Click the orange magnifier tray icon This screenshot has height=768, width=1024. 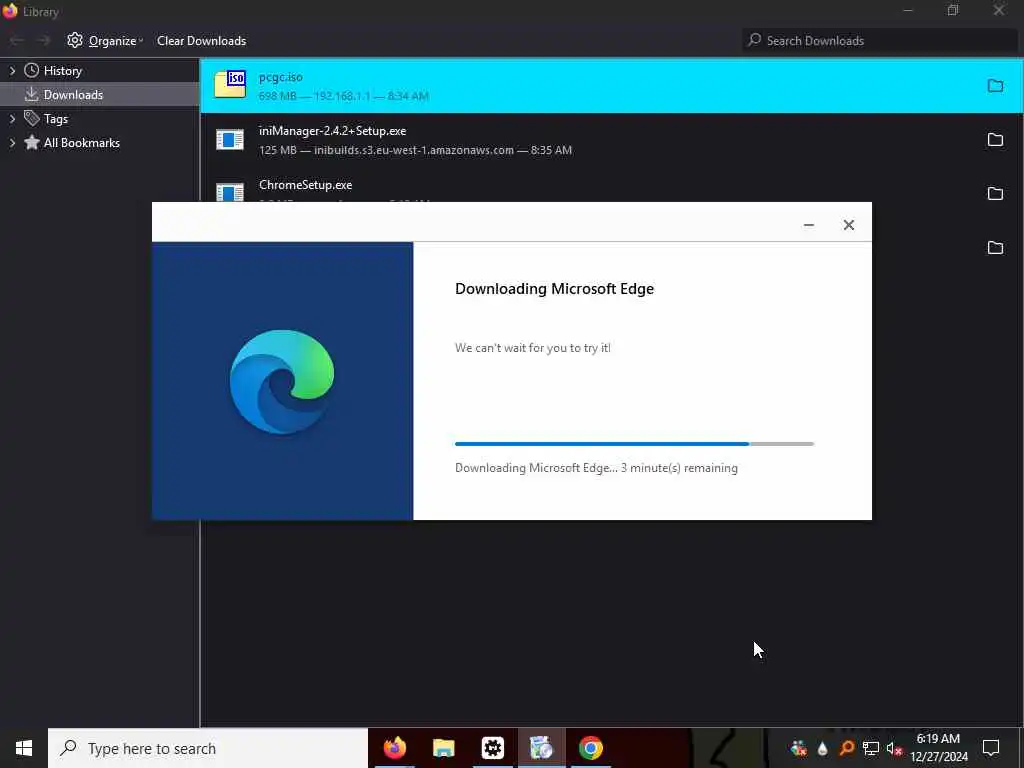coord(847,748)
